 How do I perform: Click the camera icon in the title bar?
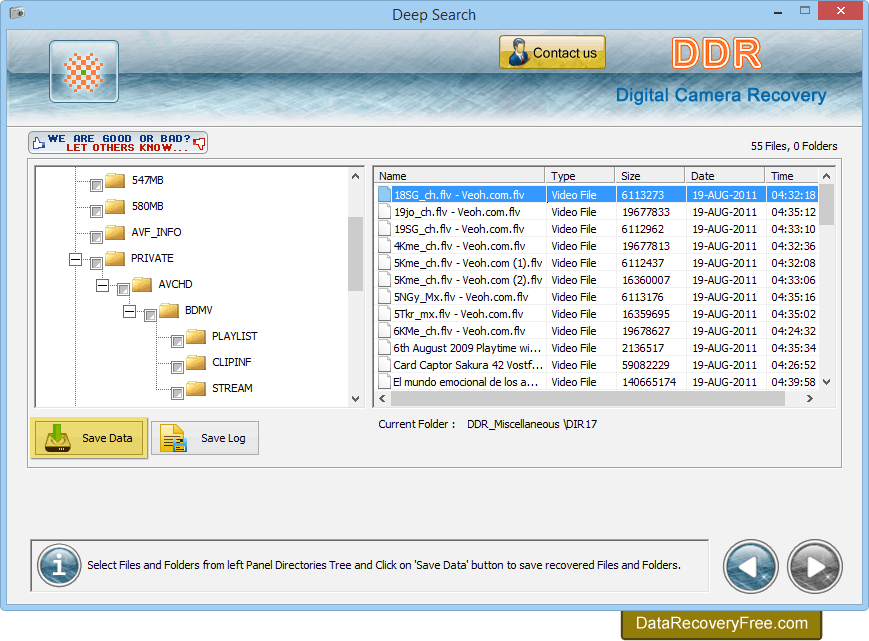tap(17, 12)
